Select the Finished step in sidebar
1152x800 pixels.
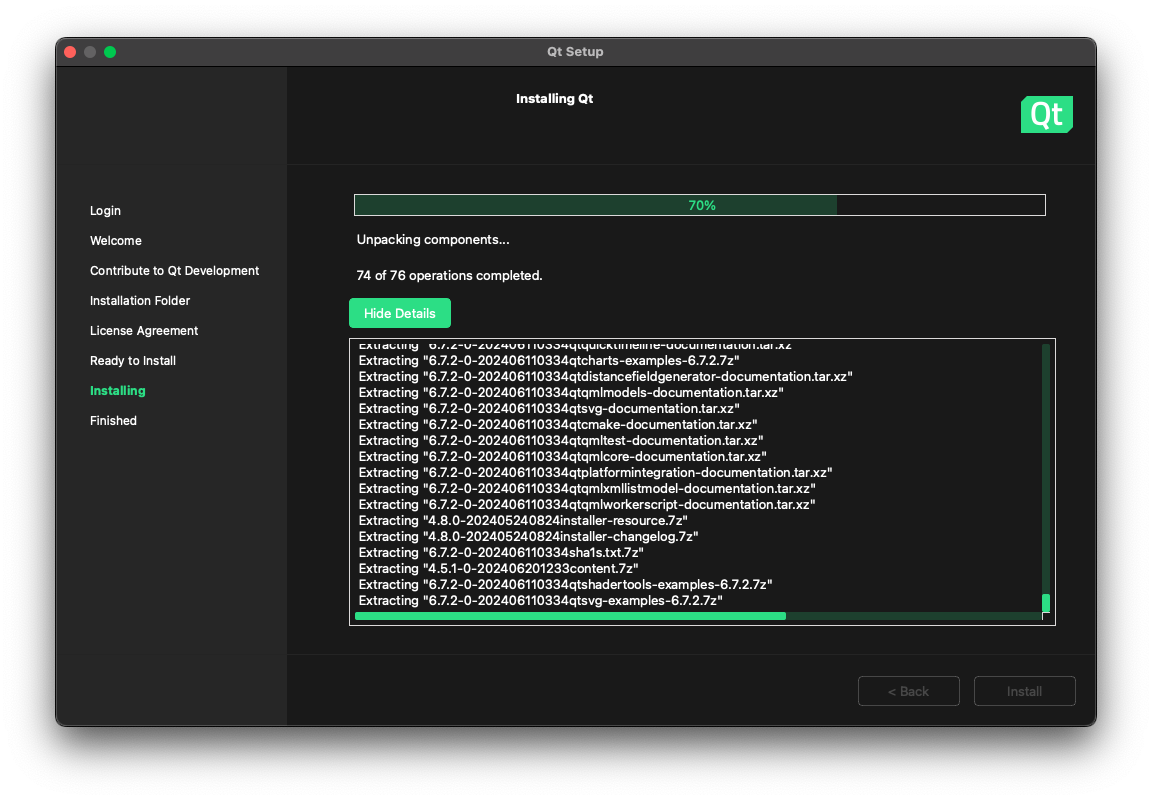(113, 421)
